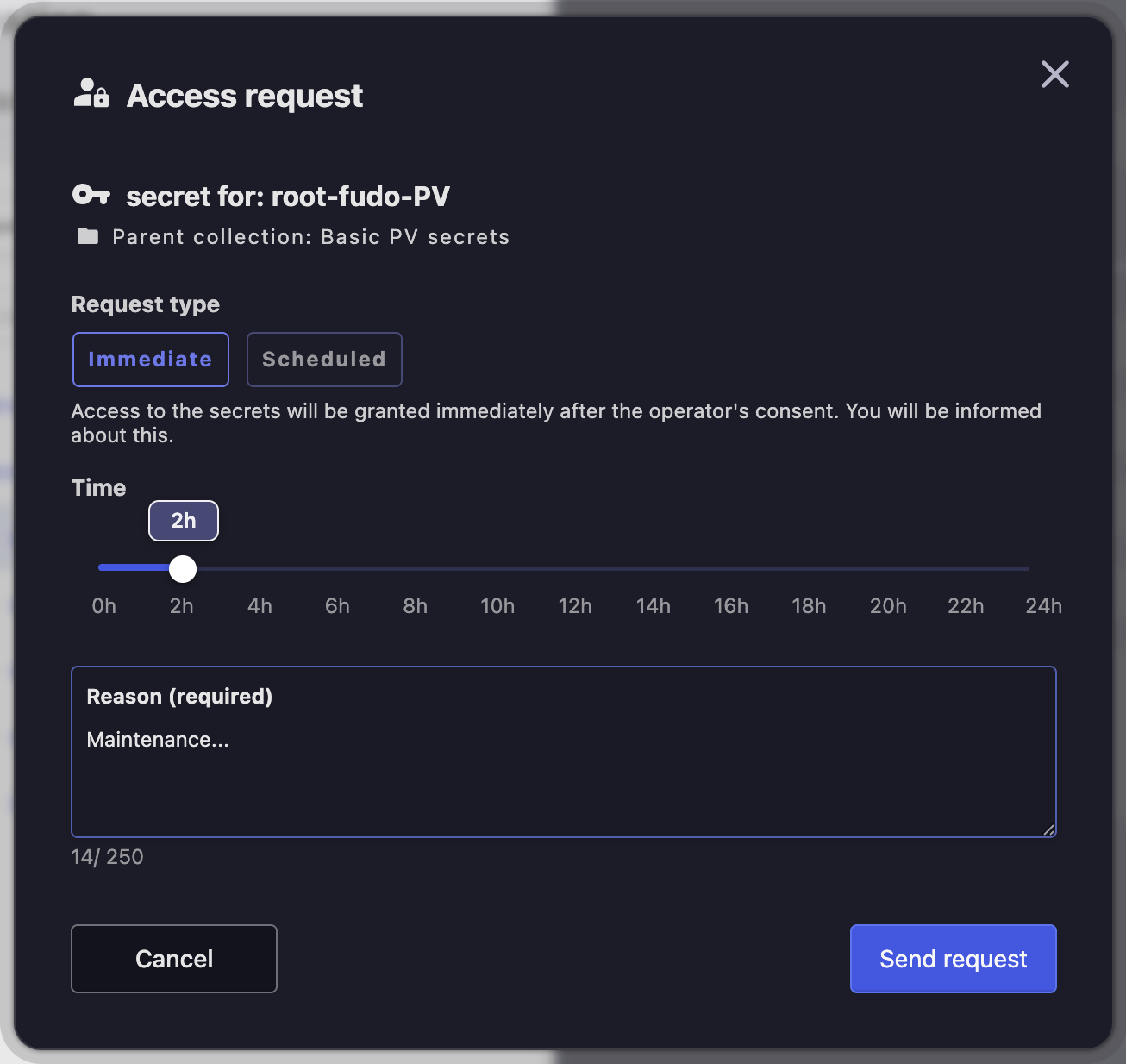
Task: Click the 6h tick label
Action: pyautogui.click(x=337, y=606)
